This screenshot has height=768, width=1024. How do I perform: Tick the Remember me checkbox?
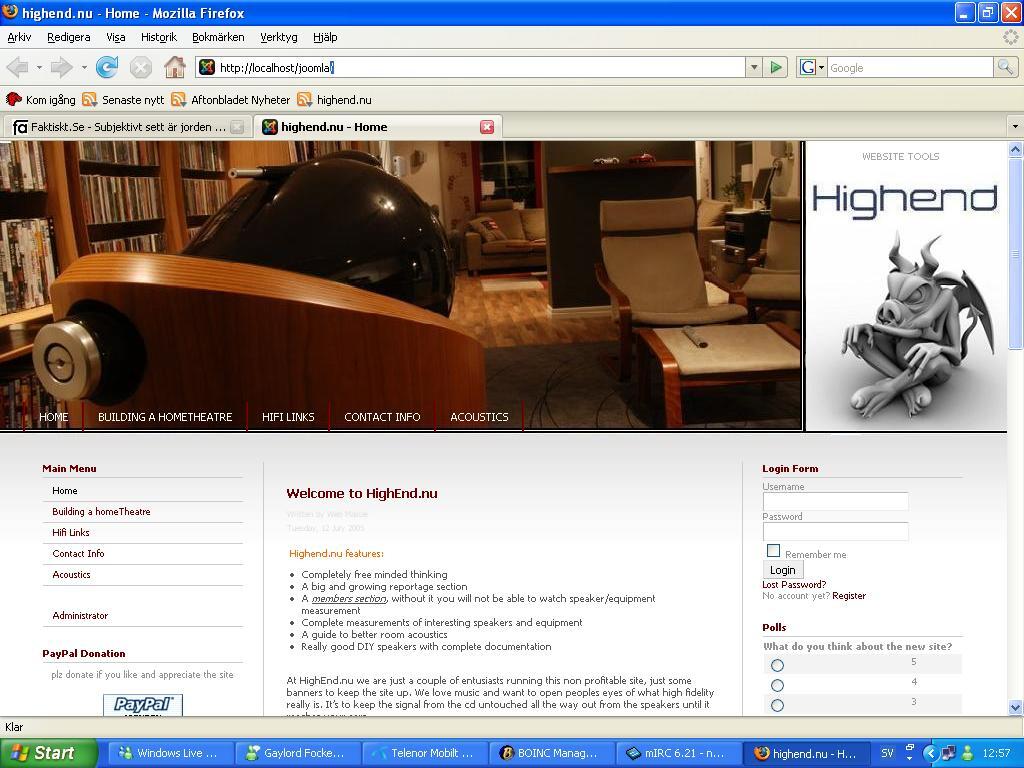[x=773, y=551]
